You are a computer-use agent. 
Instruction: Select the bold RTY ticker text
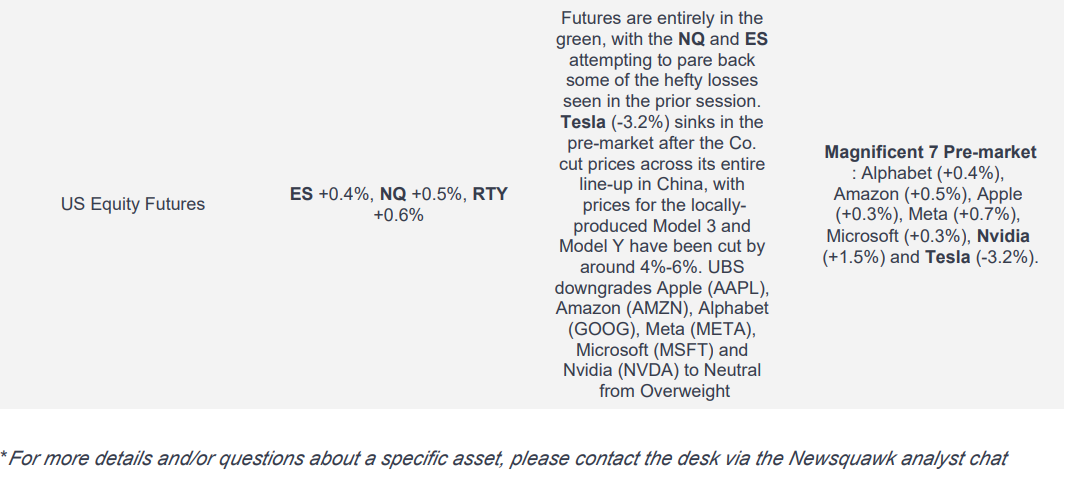[x=490, y=194]
